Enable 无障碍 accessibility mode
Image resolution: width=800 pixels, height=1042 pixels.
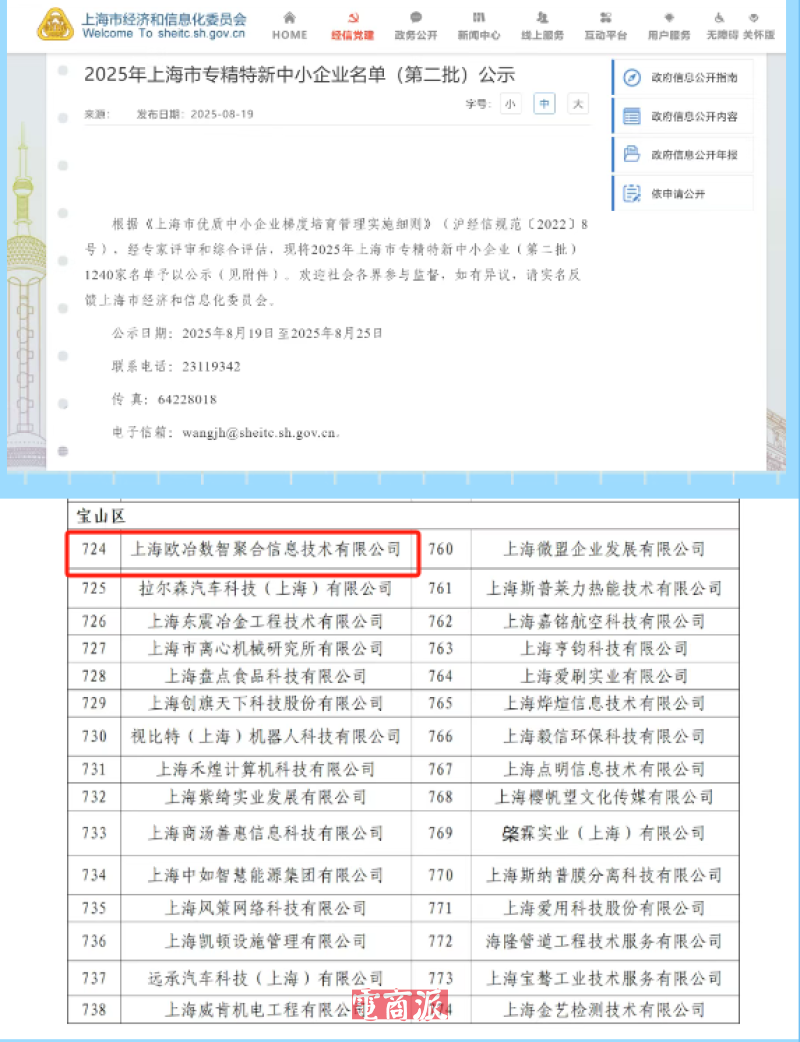(x=722, y=27)
